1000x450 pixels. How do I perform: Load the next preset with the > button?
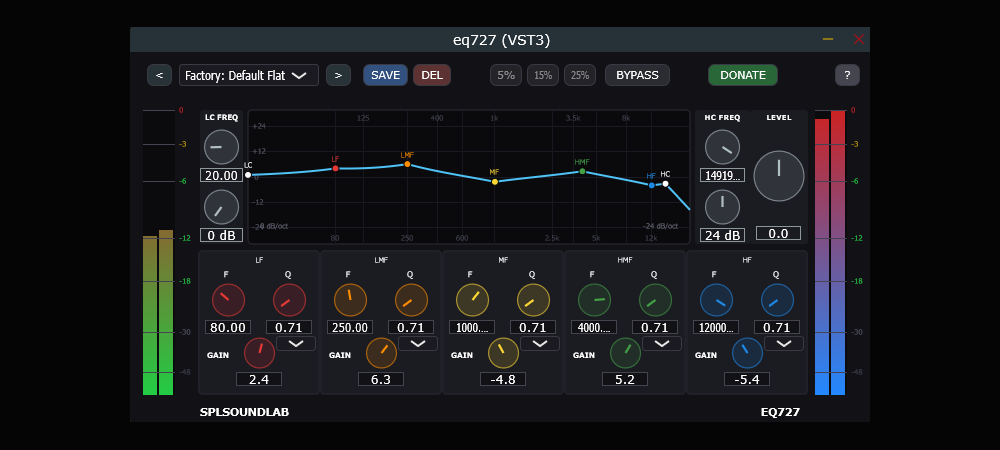[x=339, y=75]
